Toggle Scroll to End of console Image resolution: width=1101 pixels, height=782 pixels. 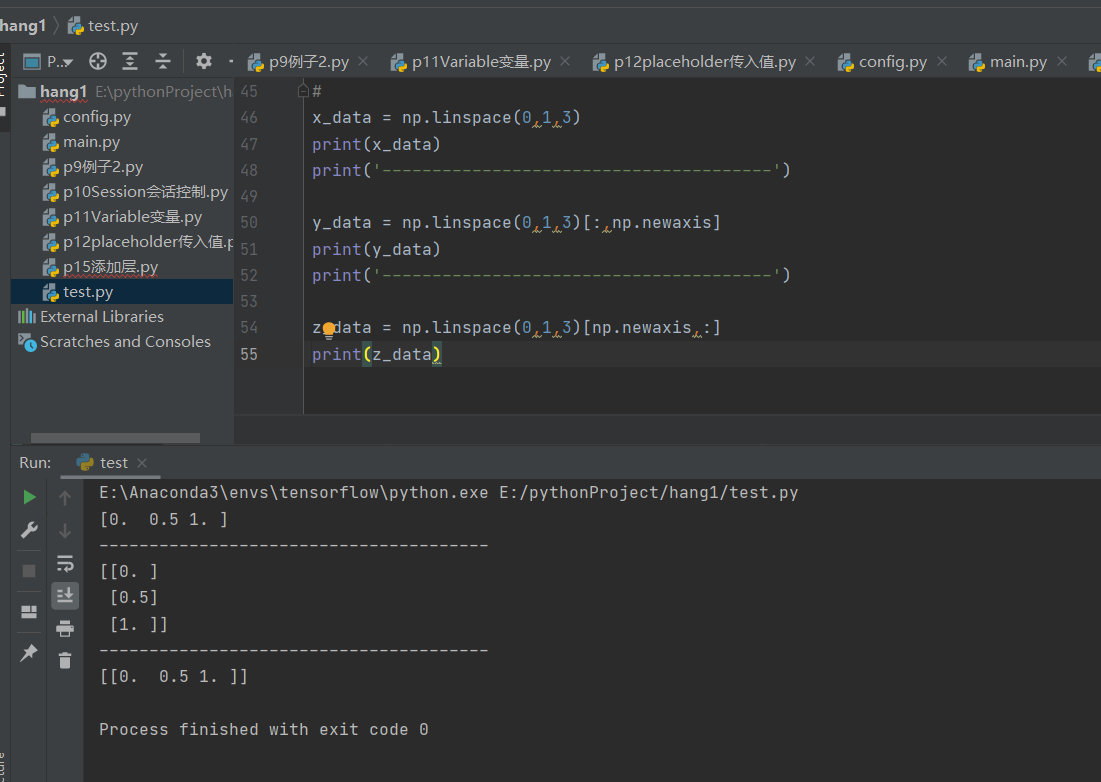pos(65,595)
